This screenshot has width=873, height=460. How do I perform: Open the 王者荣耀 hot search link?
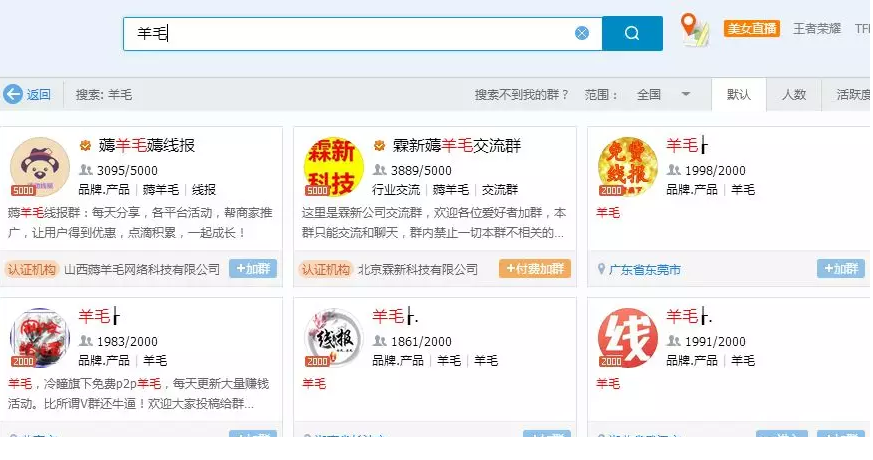(817, 28)
